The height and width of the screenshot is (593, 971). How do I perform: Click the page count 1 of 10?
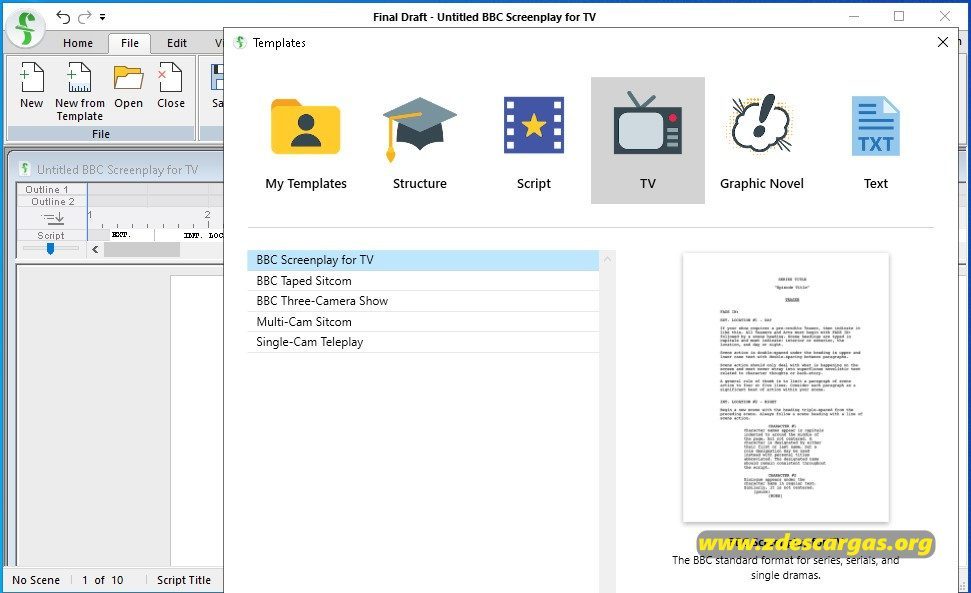(102, 580)
